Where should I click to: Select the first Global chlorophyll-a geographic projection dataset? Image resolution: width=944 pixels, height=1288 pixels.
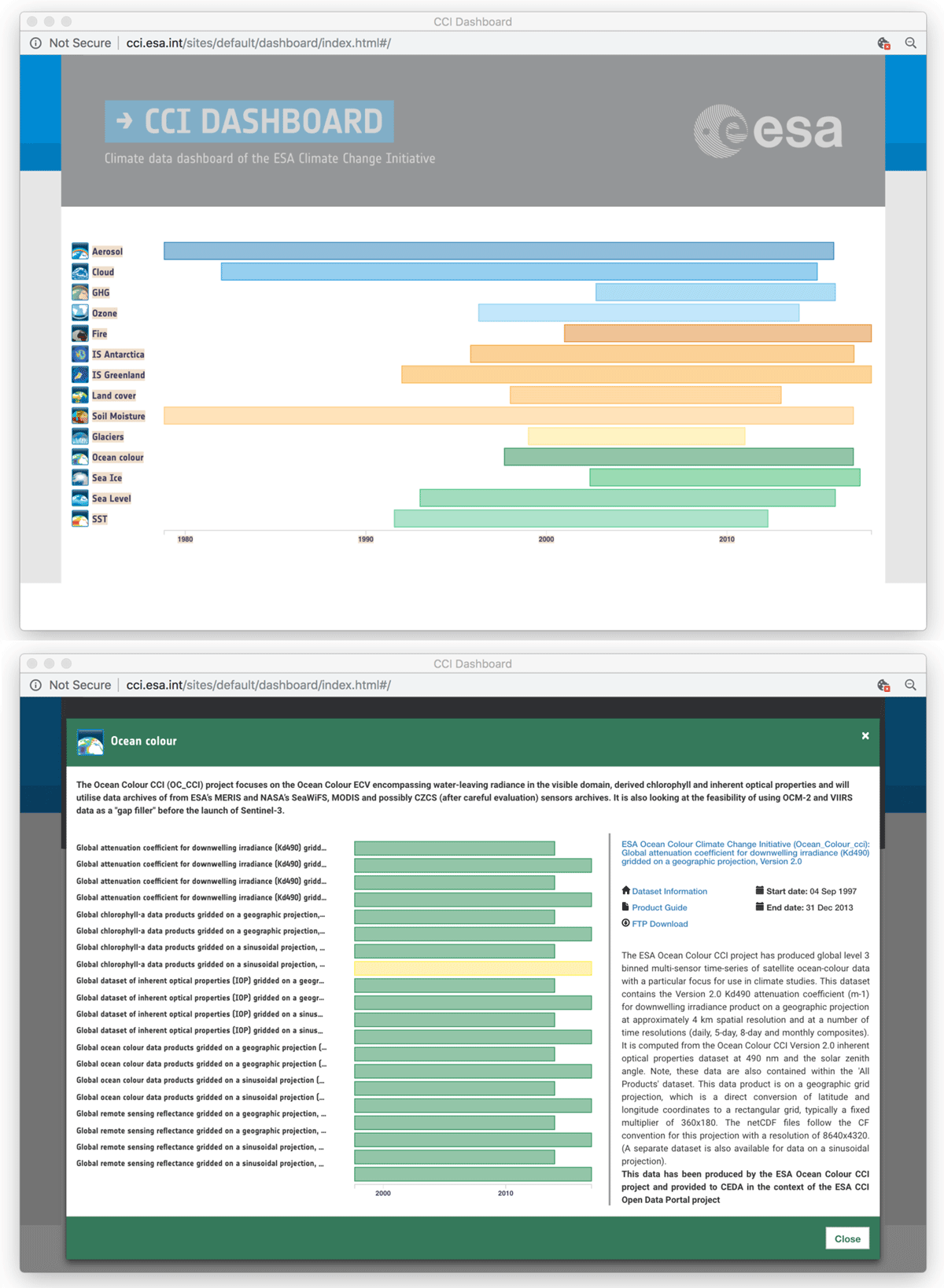click(201, 914)
